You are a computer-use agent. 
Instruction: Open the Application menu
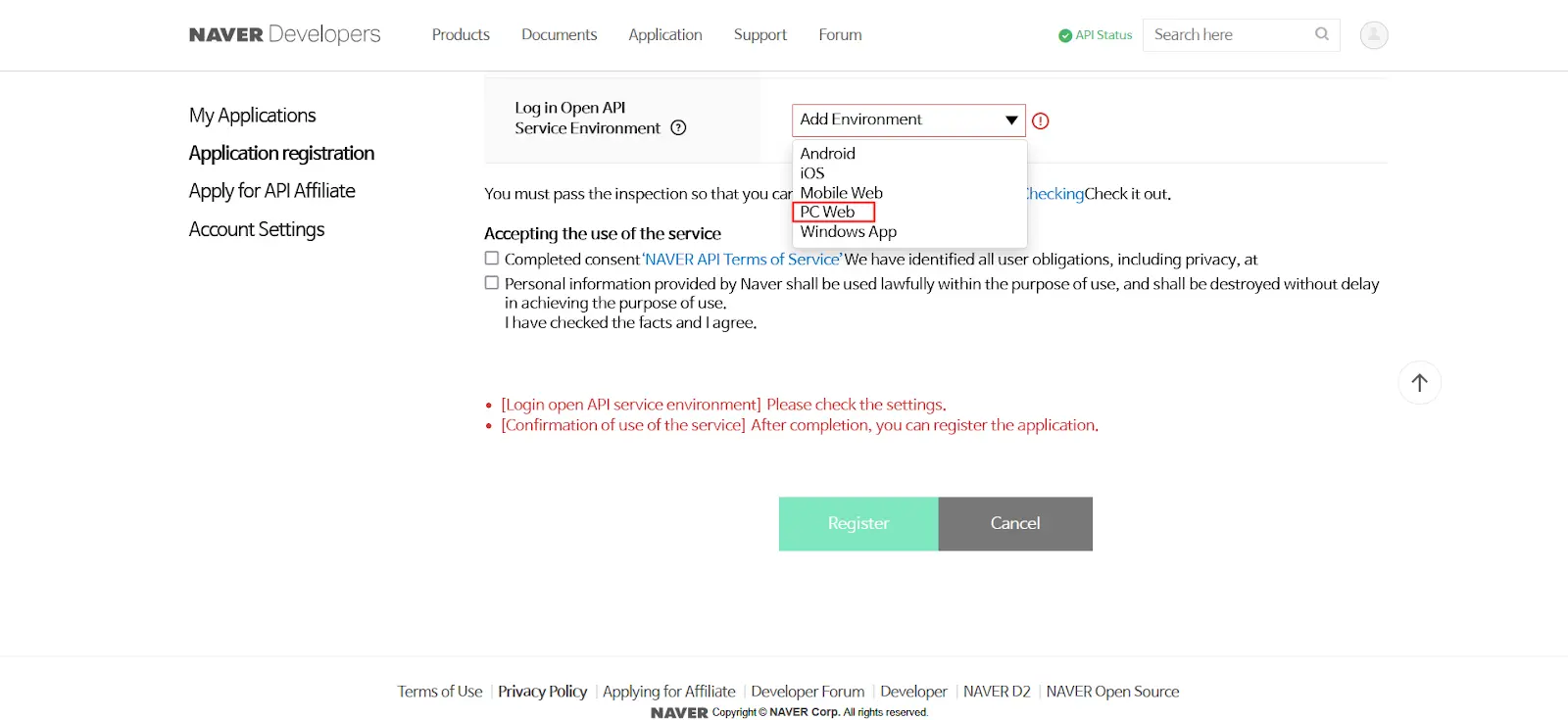(x=665, y=35)
